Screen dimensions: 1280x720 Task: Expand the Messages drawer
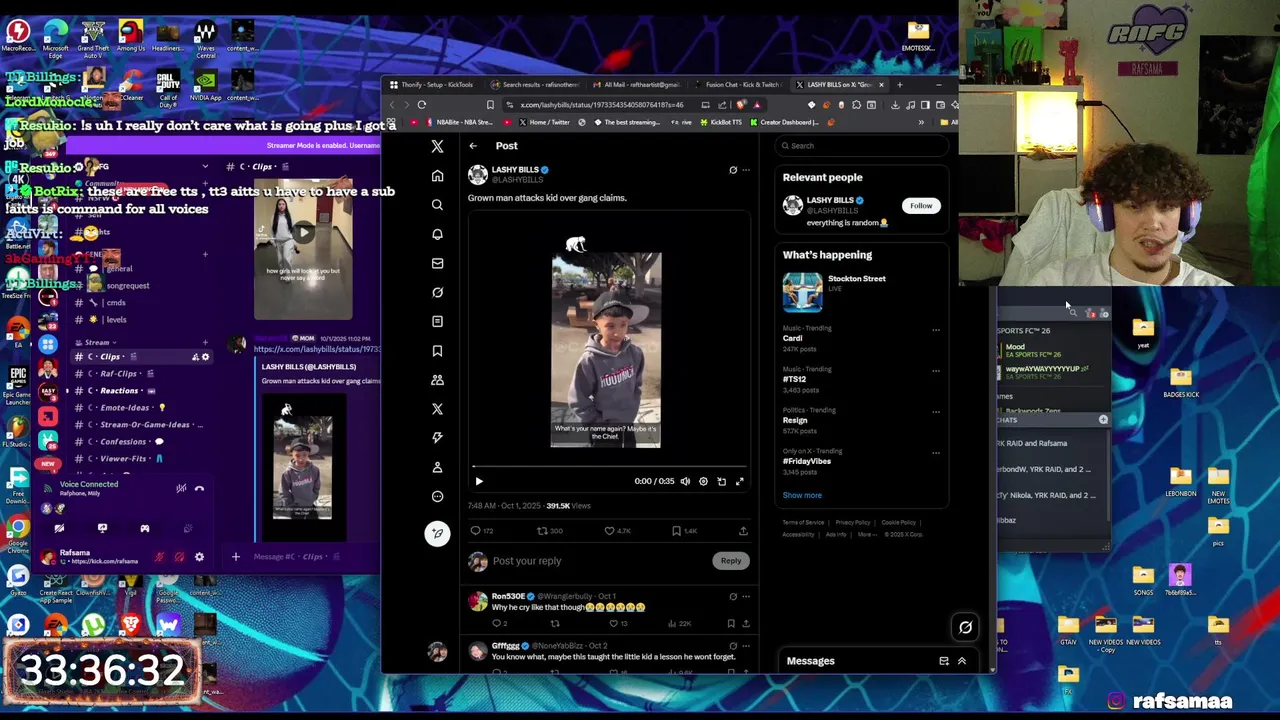click(x=962, y=661)
